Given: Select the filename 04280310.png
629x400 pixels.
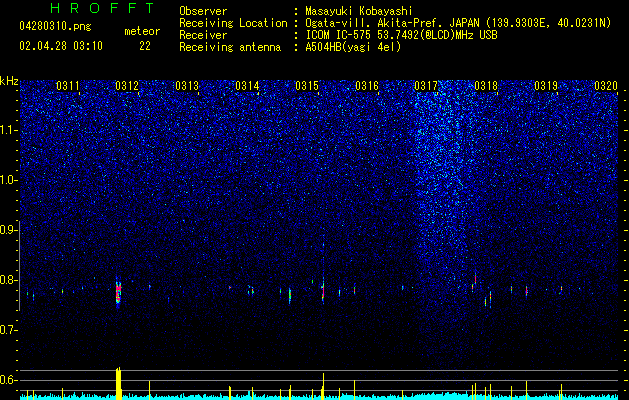Looking at the screenshot, I should coord(55,26).
